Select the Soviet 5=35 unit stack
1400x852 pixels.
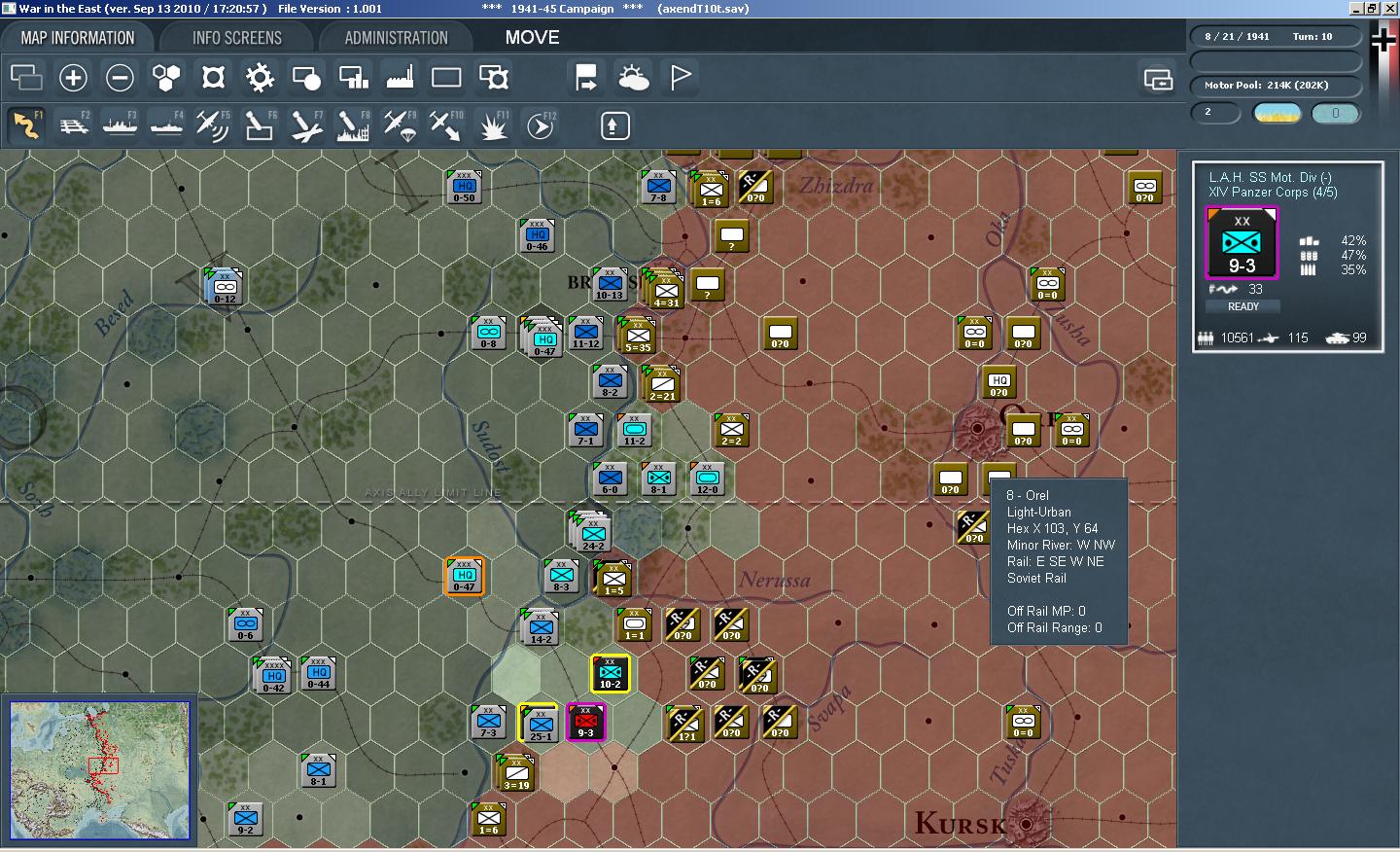tap(638, 336)
